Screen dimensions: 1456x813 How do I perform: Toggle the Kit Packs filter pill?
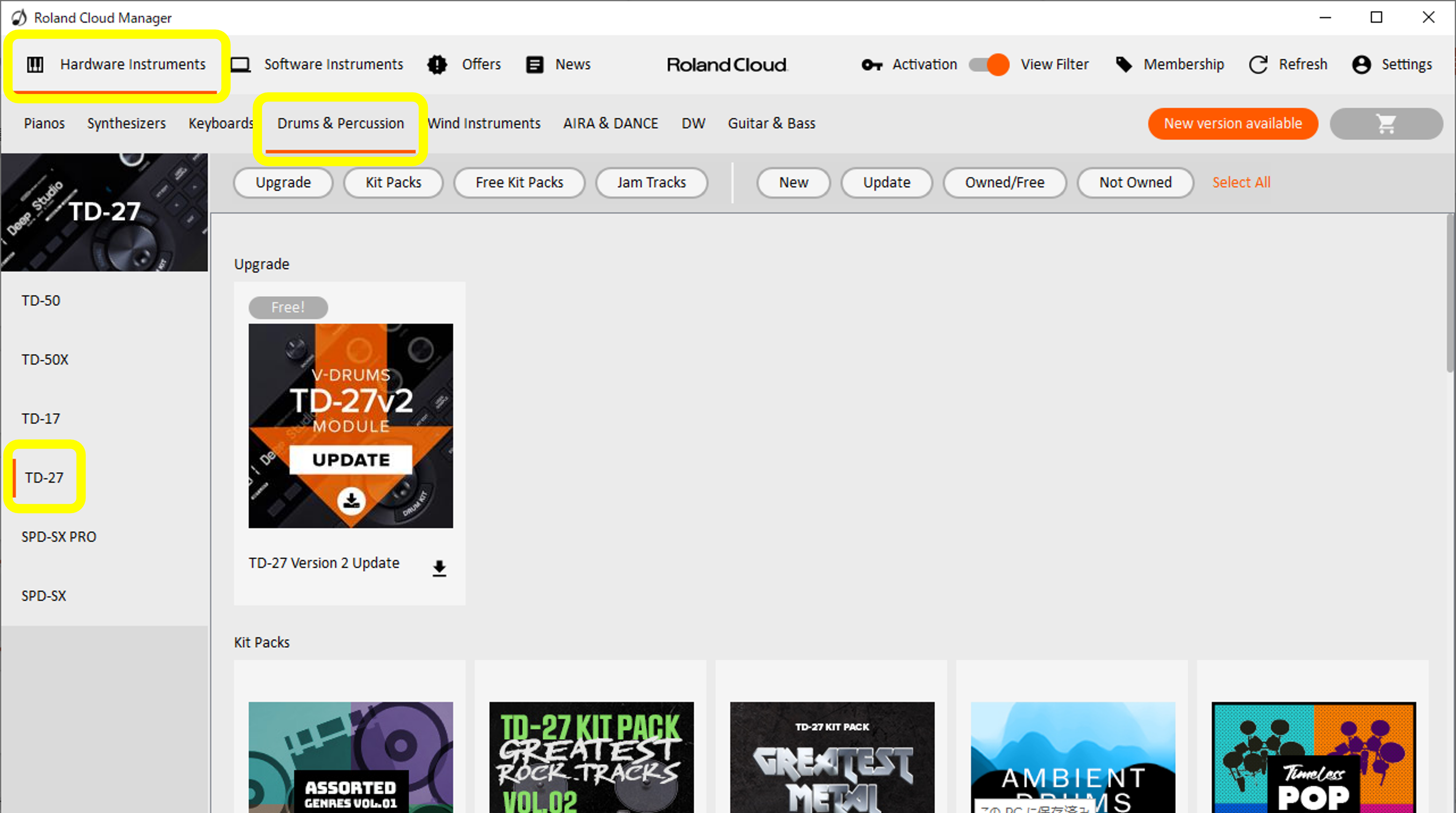[393, 183]
